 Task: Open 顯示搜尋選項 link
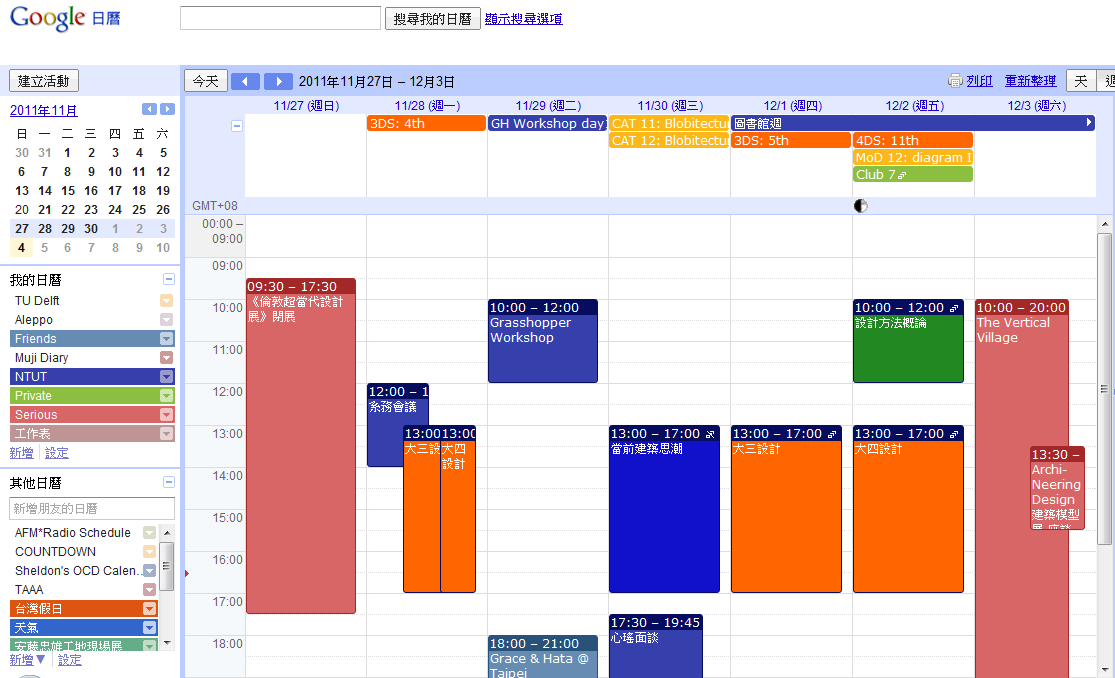tap(523, 19)
